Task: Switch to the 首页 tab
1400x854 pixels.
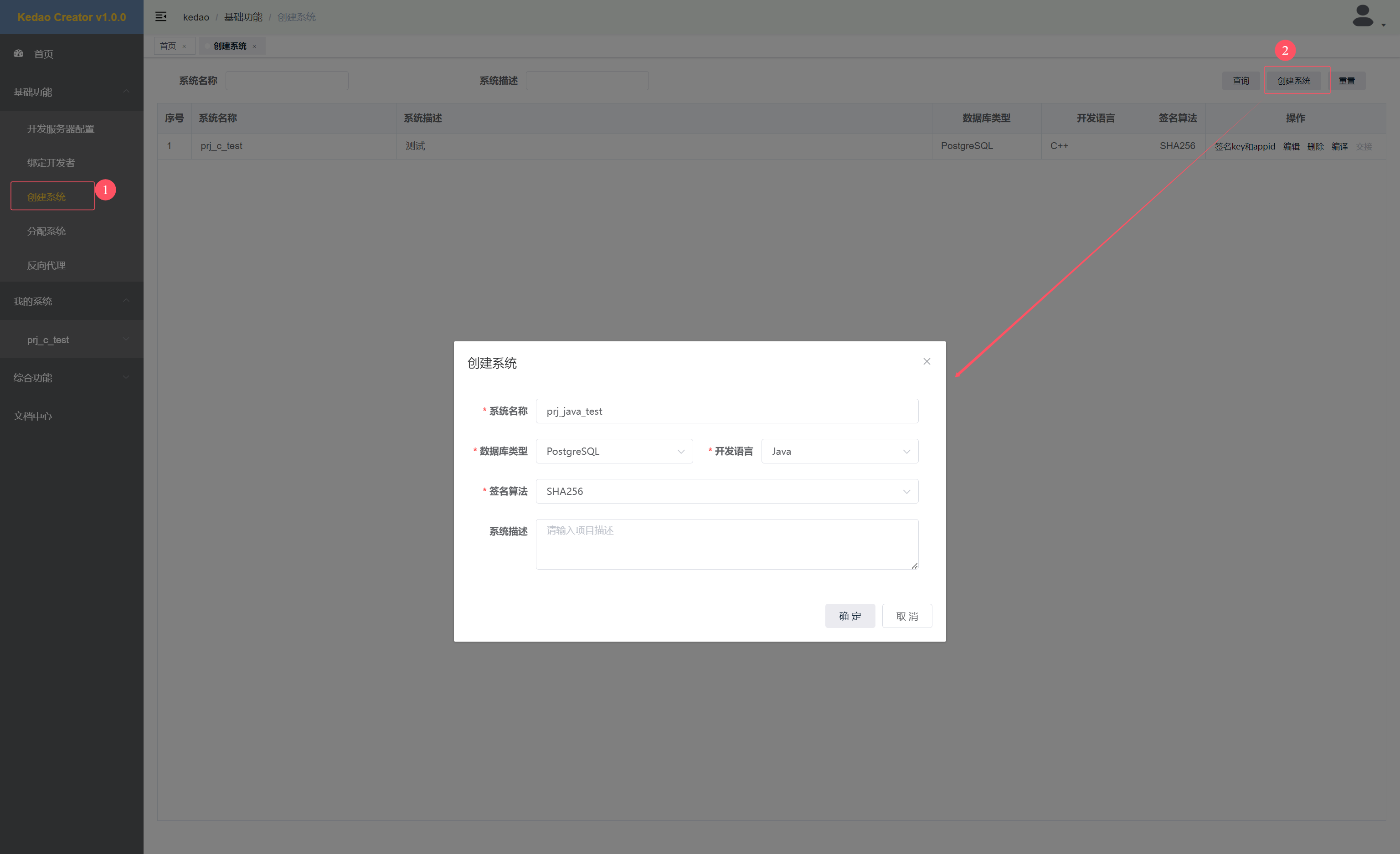Action: point(168,46)
